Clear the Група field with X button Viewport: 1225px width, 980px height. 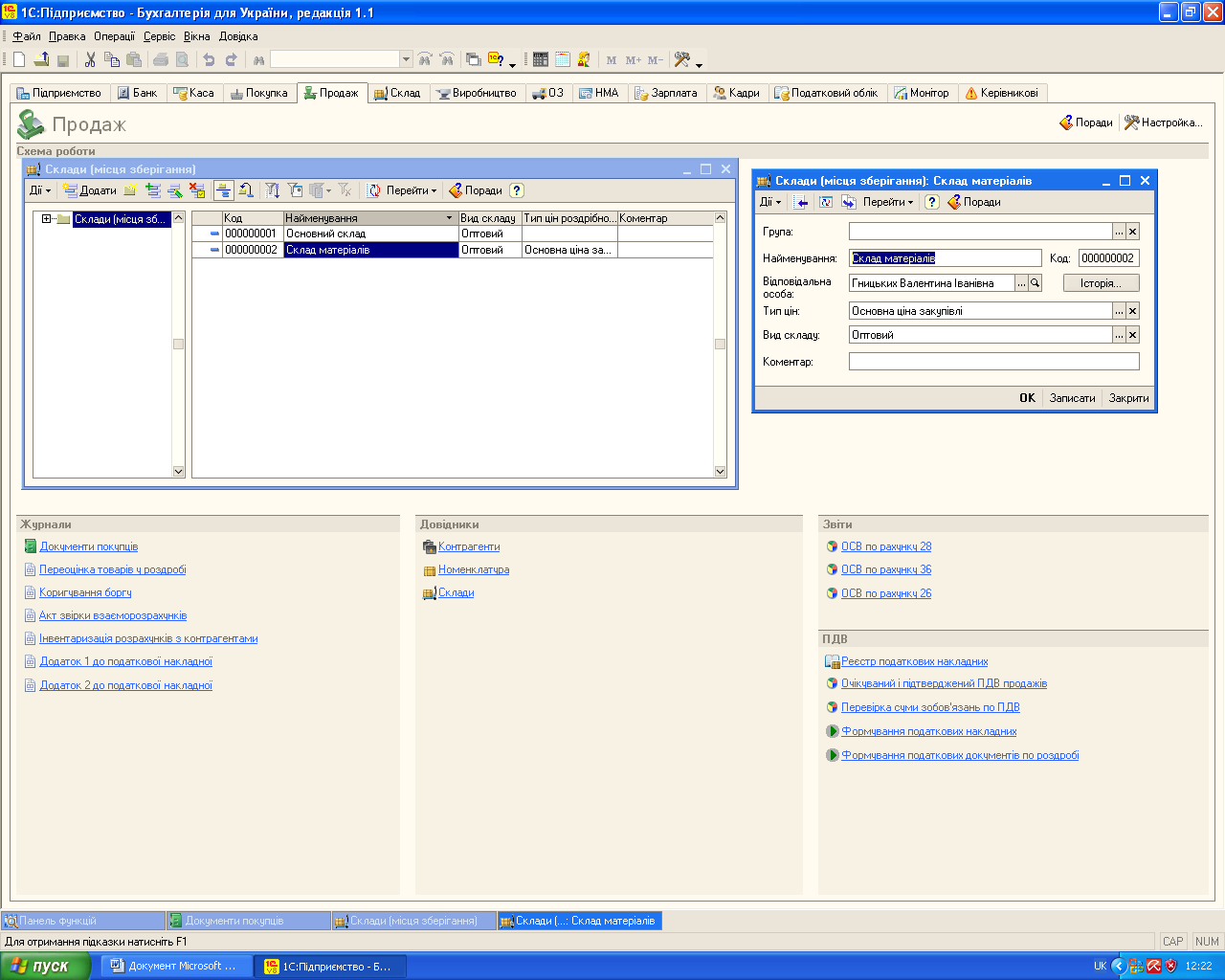(x=1133, y=232)
